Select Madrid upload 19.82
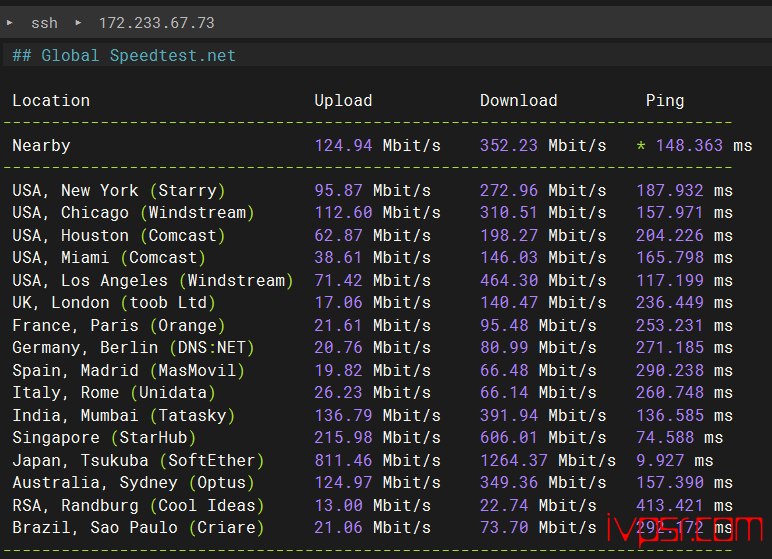This screenshot has width=772, height=559. pyautogui.click(x=338, y=370)
